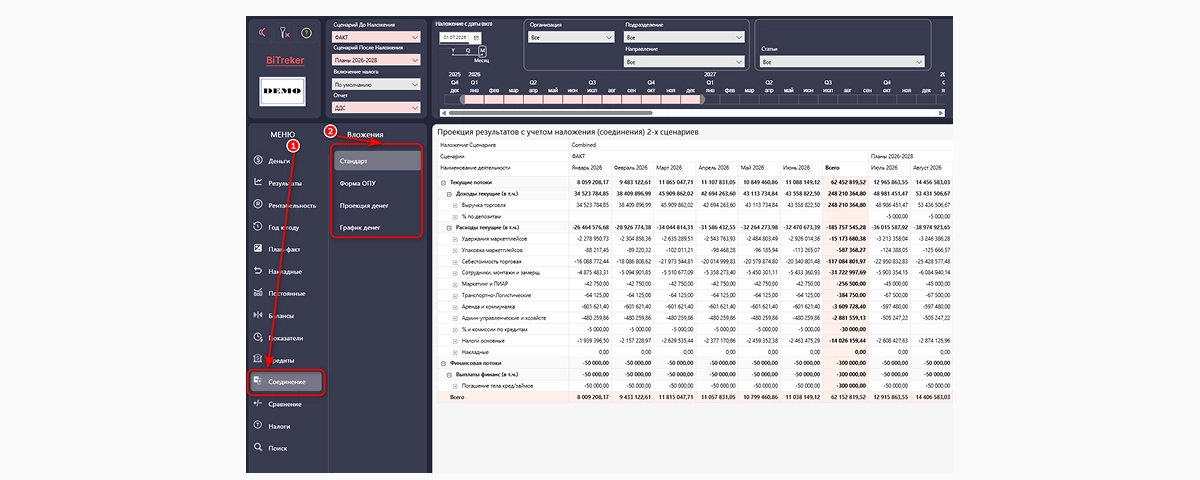This screenshot has width=1200, height=480.
Task: Click the Аренда и коммуналка row label
Action: [x=490, y=306]
